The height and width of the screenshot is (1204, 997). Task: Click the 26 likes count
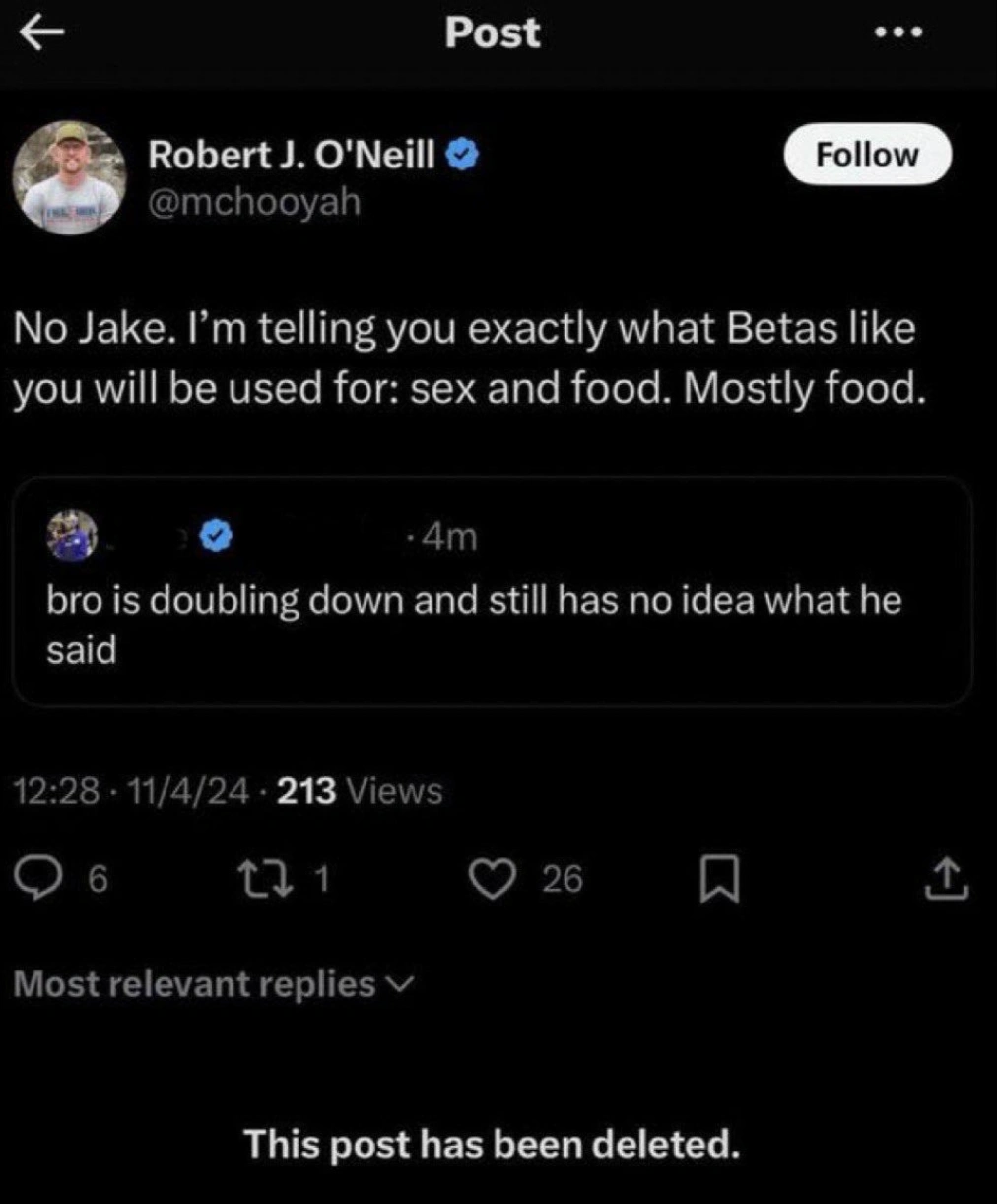click(563, 878)
